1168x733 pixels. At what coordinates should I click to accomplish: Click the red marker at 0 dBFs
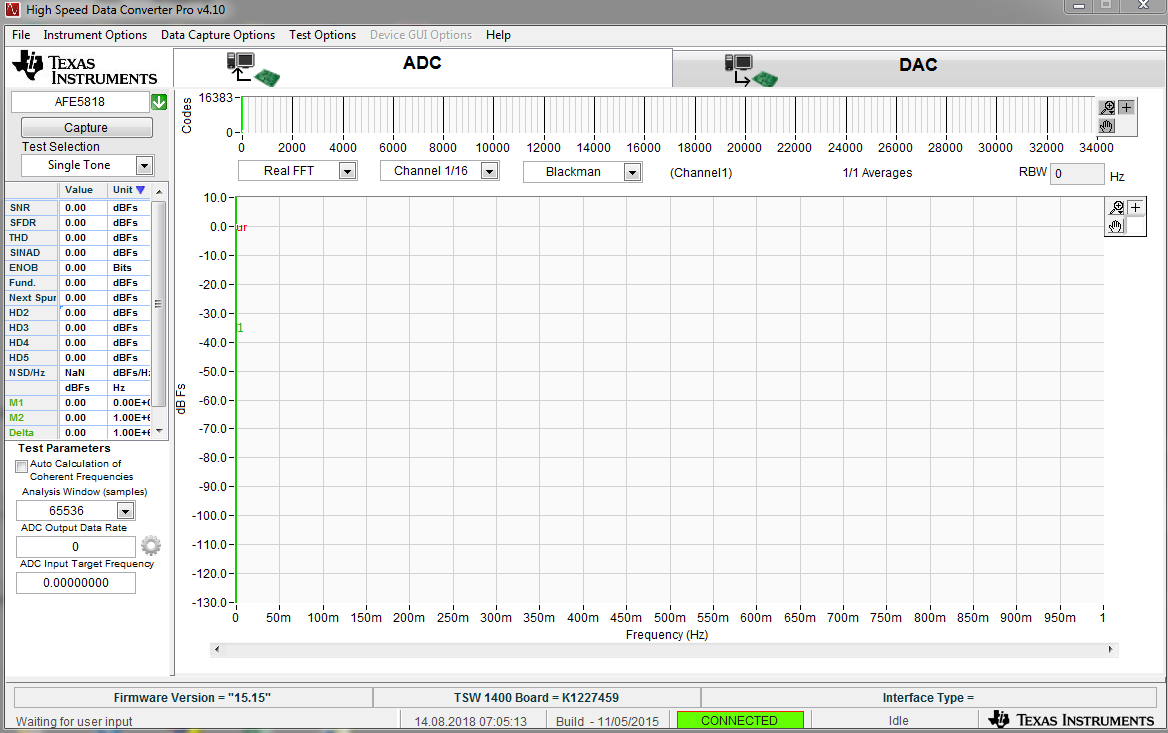[x=241, y=227]
